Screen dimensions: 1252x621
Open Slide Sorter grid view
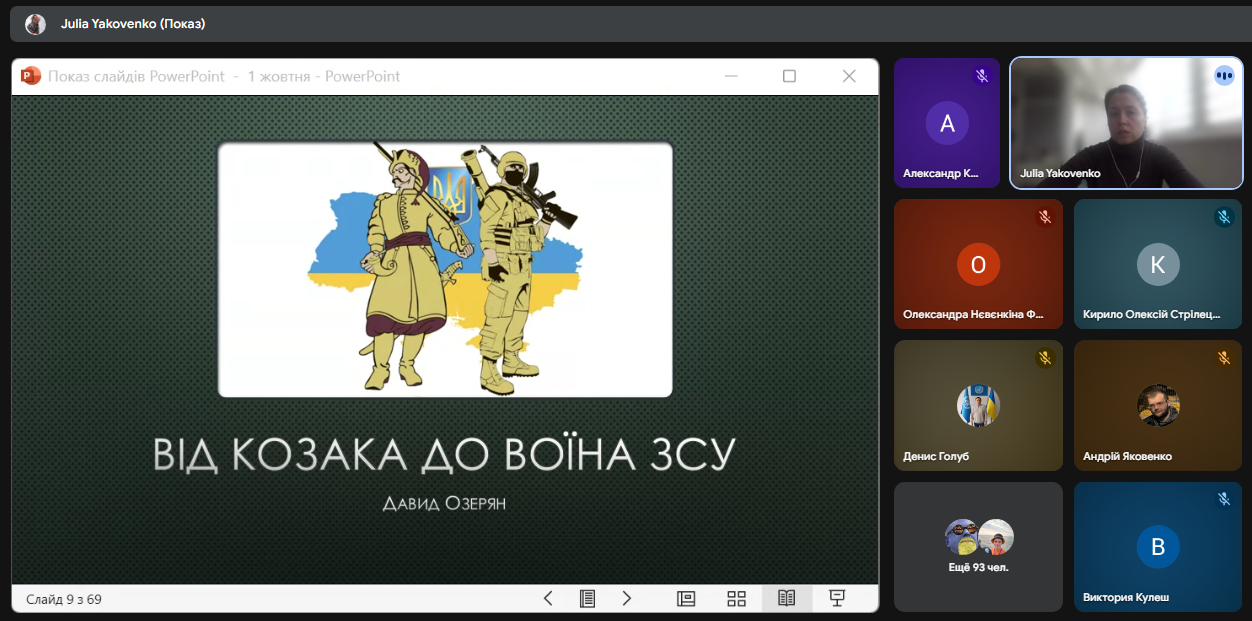click(737, 598)
